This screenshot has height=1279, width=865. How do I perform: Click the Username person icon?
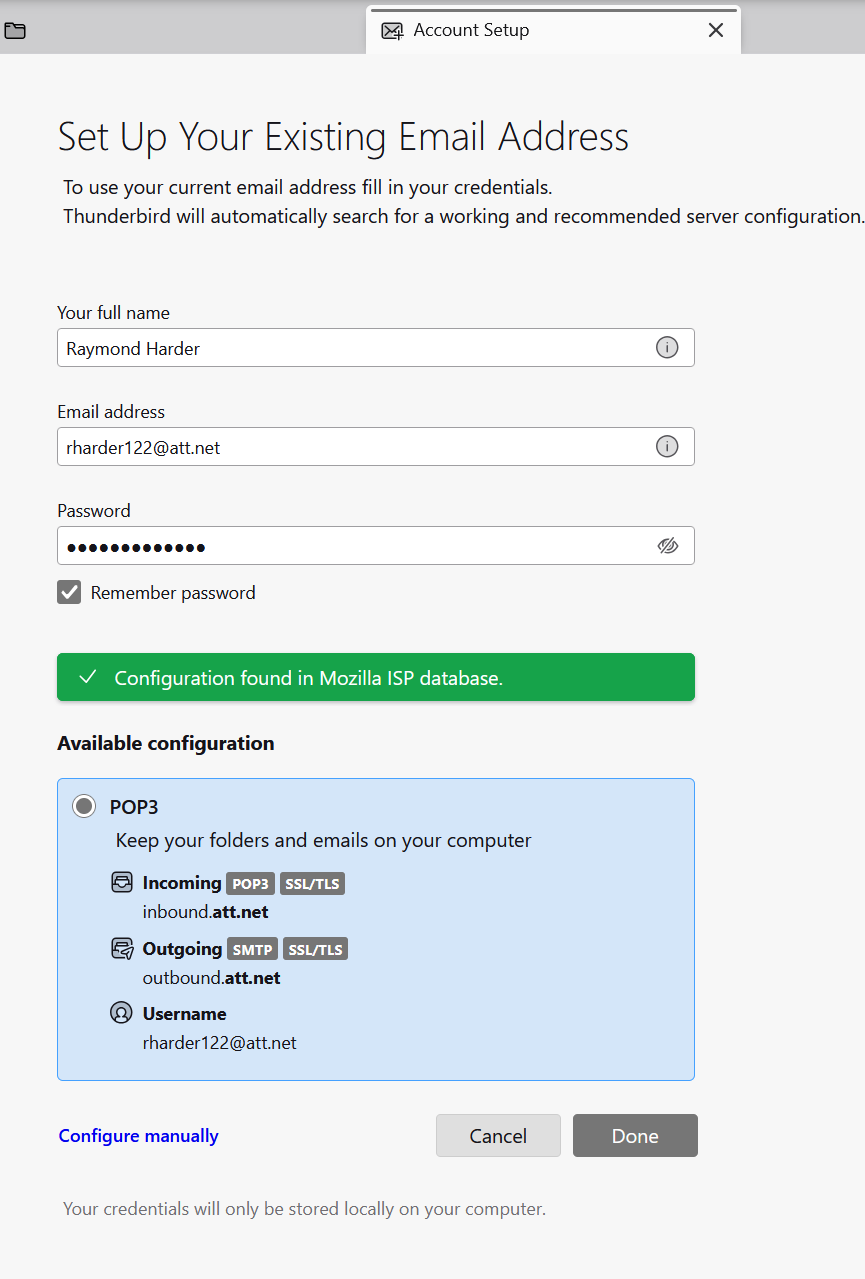click(x=121, y=1014)
